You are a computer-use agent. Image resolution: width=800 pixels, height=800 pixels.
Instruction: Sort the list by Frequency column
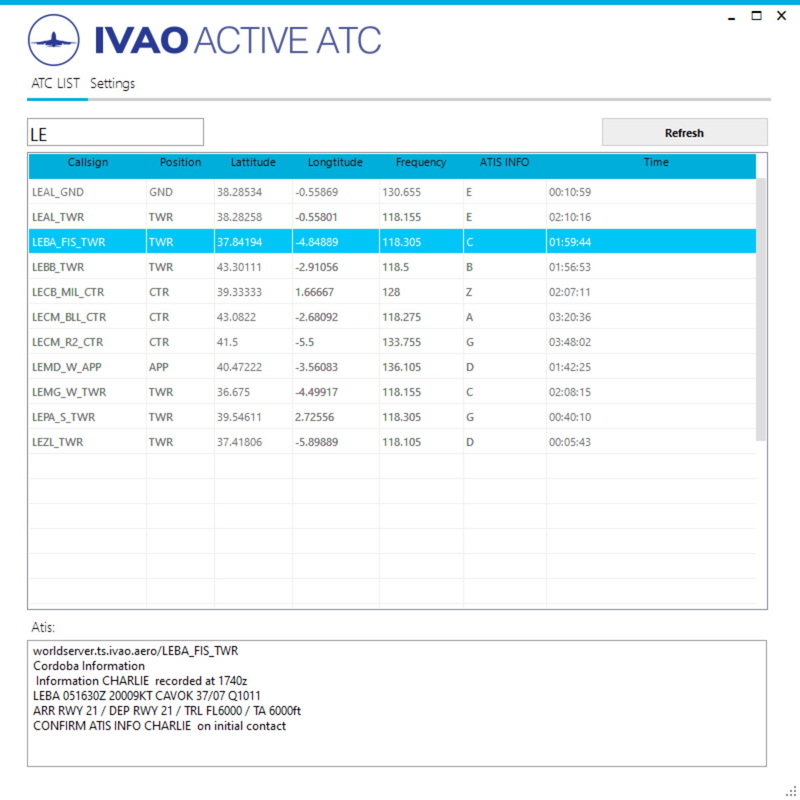point(420,163)
